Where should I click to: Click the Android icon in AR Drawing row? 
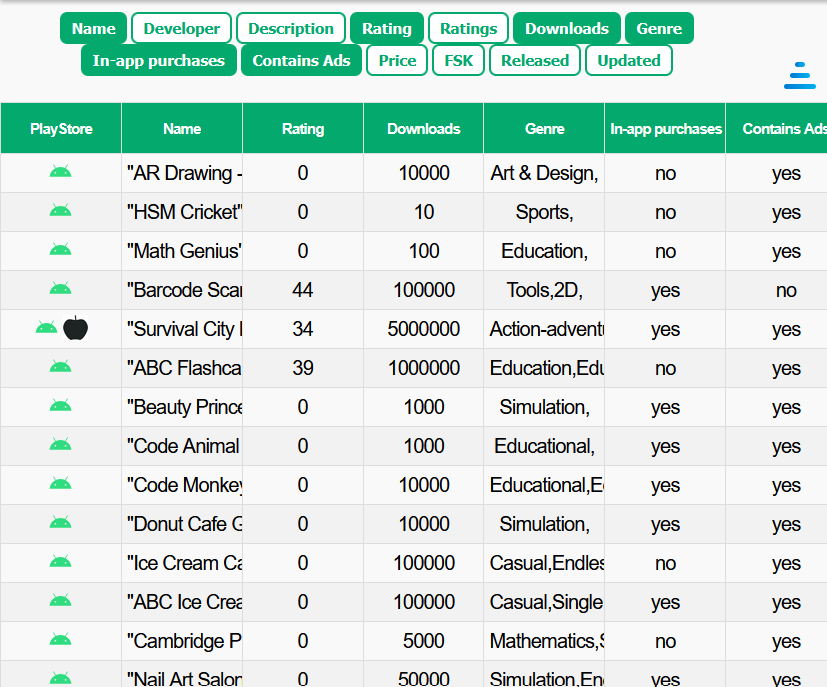[60, 172]
